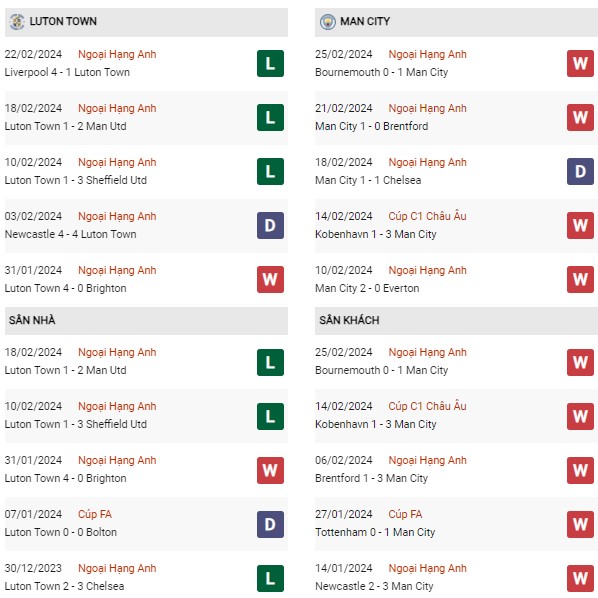Click the D badge for Newcastle 4-4 Luton Town
Screen dimensions: 598x598
click(270, 225)
